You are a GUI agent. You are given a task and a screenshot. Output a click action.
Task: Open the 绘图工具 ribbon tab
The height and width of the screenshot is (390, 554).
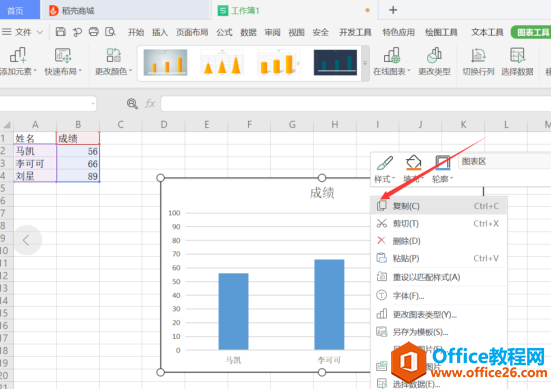click(441, 32)
